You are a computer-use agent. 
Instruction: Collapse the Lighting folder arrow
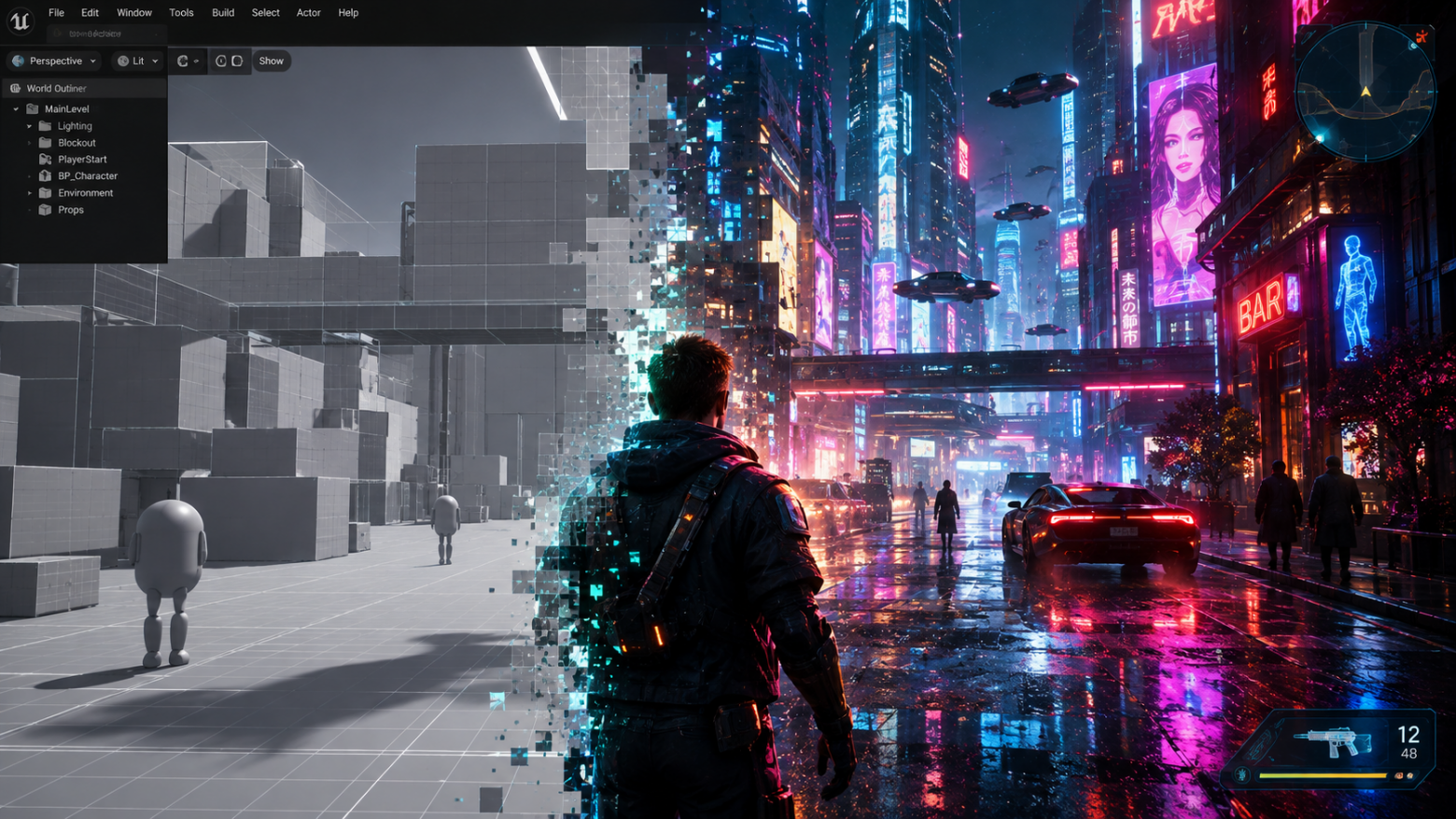(30, 126)
